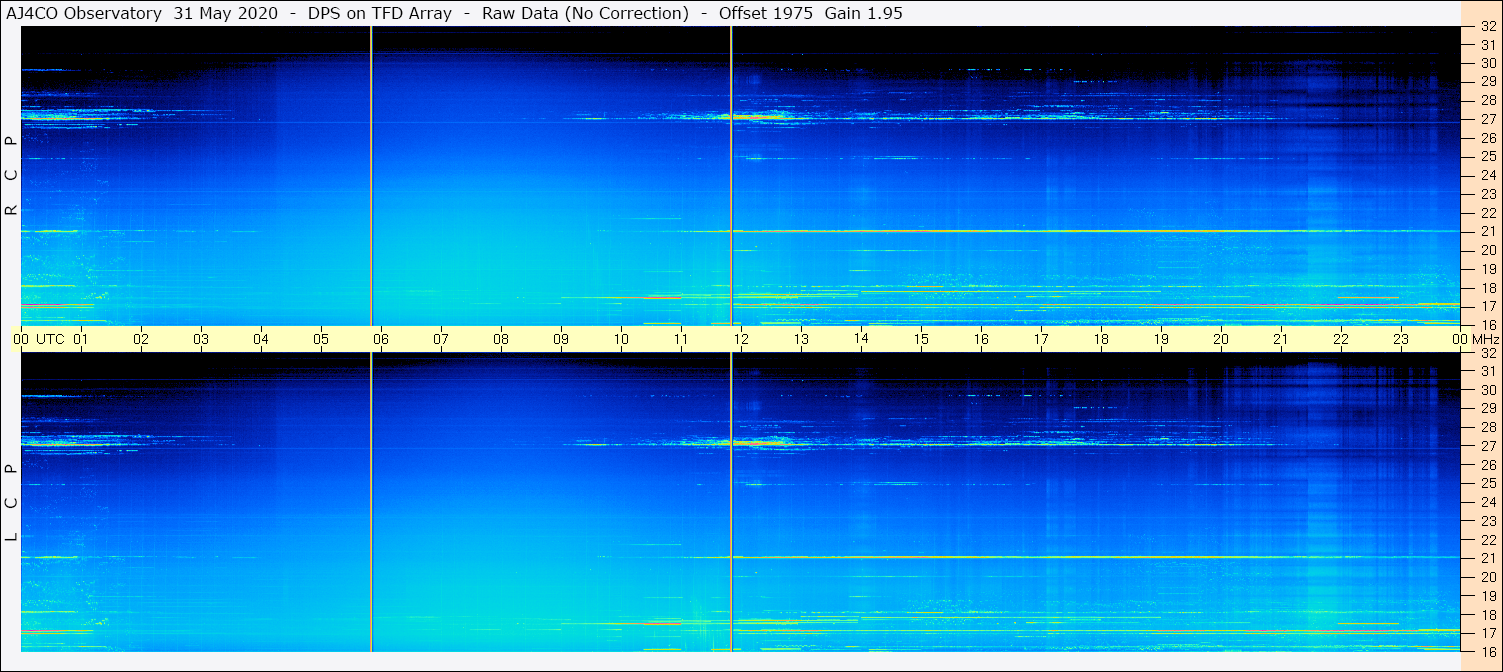
Task: Click the LCP label beside the lower spectrogram
Action: (11, 503)
